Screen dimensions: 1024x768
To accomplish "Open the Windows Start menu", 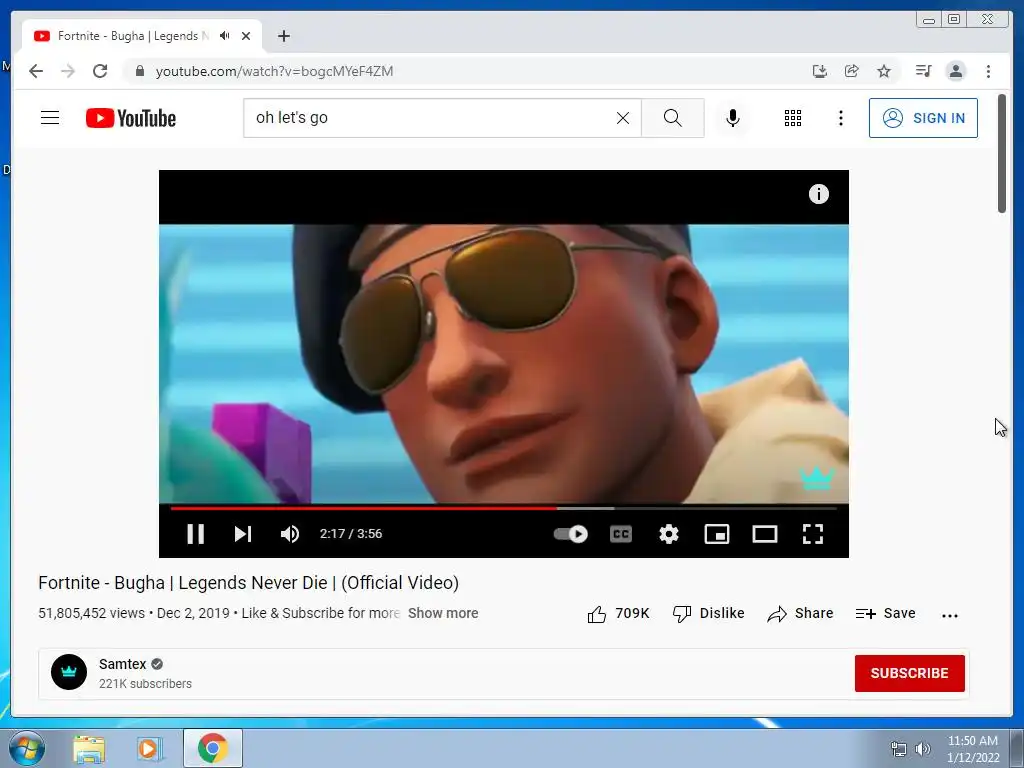I will click(x=25, y=748).
